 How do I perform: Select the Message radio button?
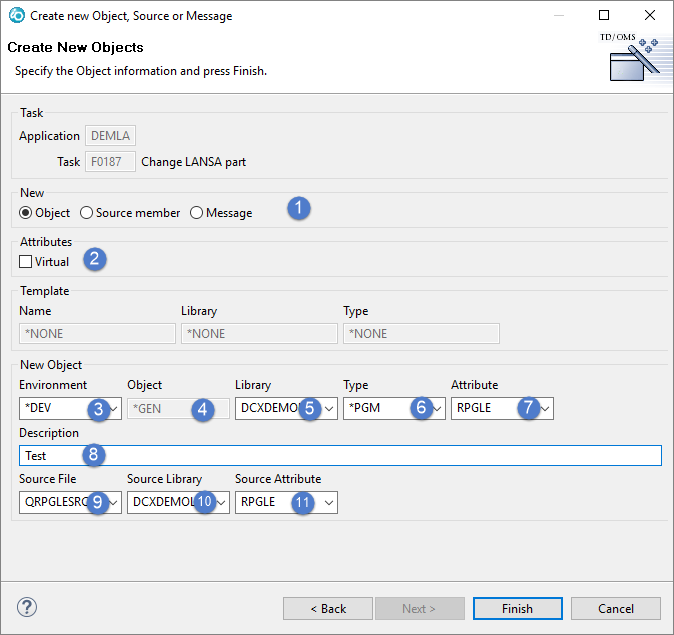(x=196, y=213)
